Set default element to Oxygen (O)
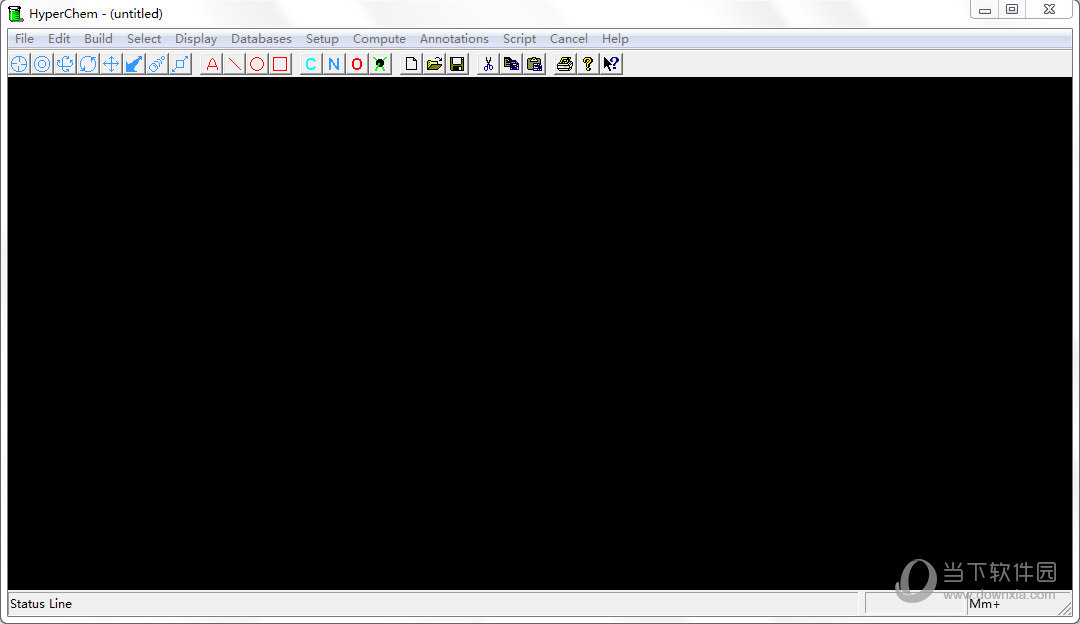The height and width of the screenshot is (624, 1080). [x=357, y=64]
